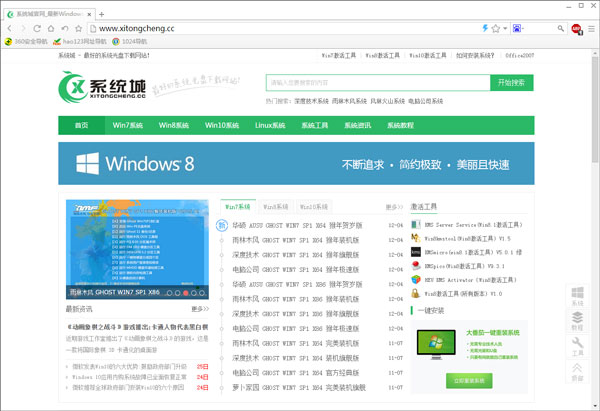The width and height of the screenshot is (600, 411).
Task: Open the 1024导航 bookmark
Action: tap(129, 41)
